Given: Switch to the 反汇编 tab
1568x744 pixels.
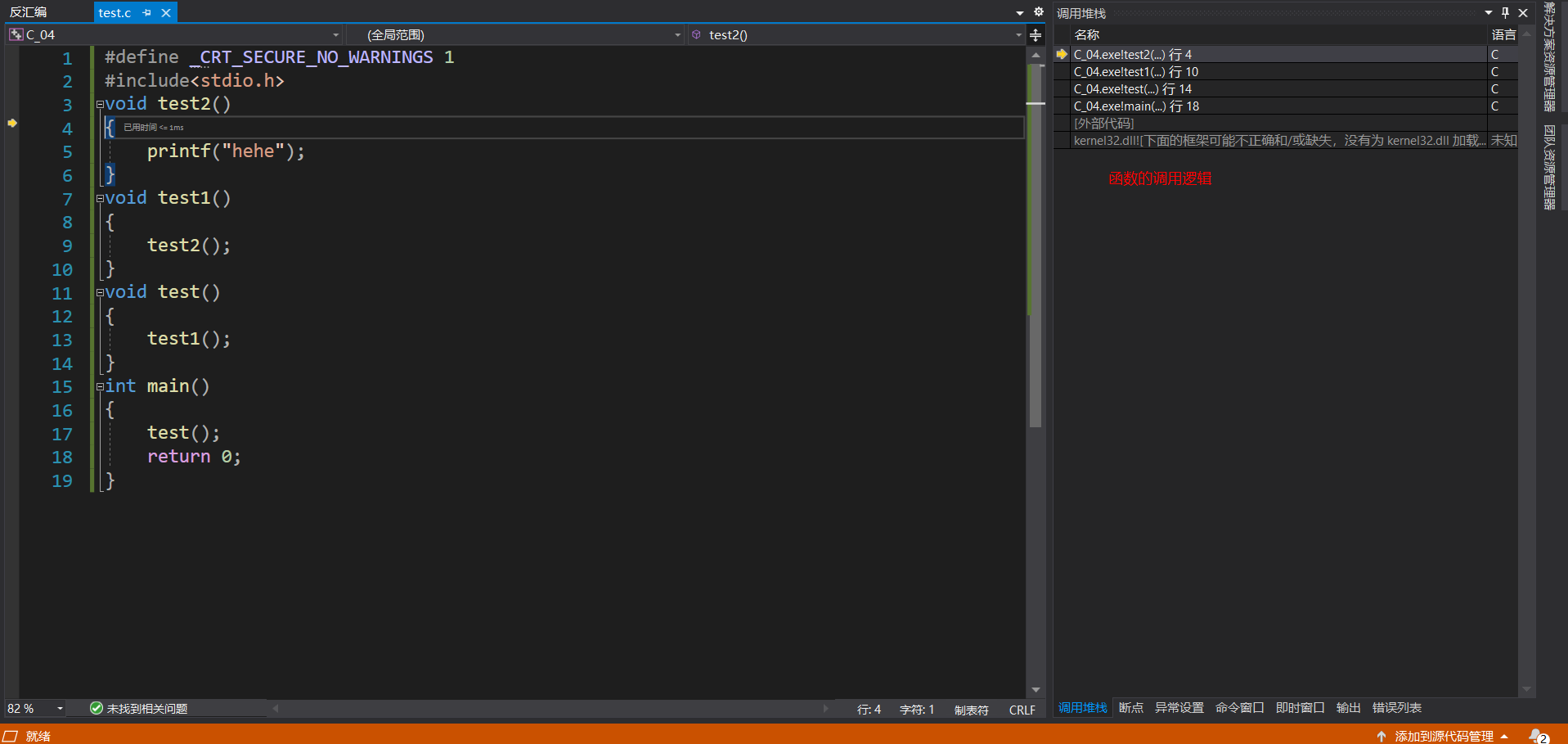Looking at the screenshot, I should point(28,12).
